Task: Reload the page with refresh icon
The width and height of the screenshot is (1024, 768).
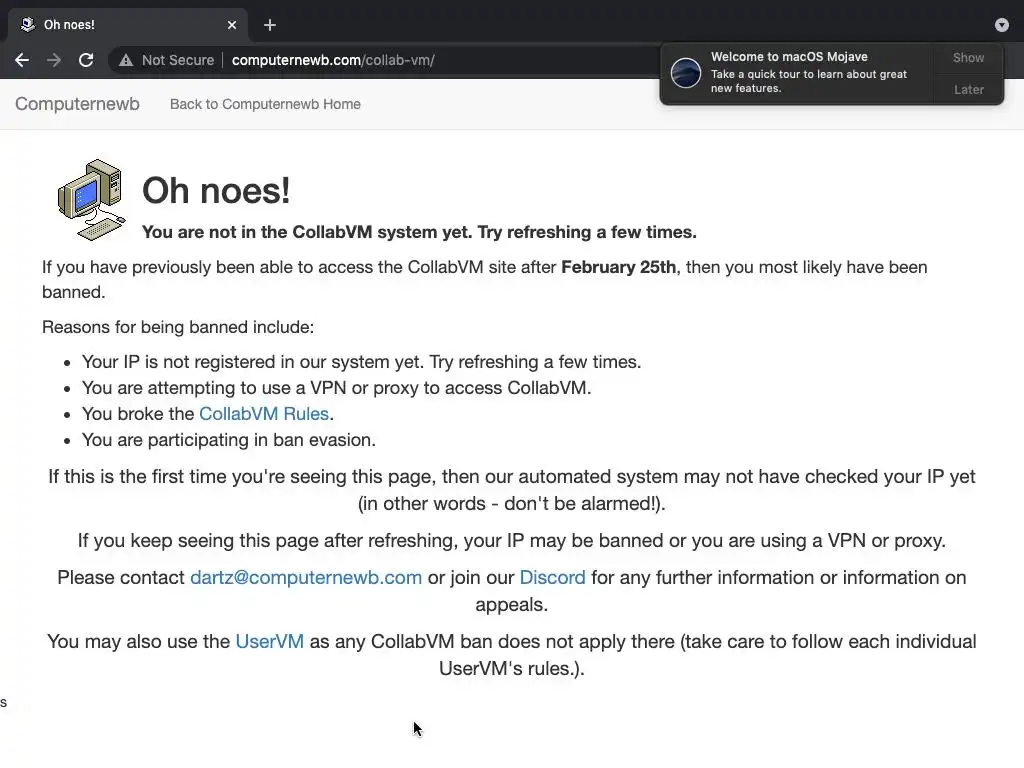Action: tap(86, 60)
